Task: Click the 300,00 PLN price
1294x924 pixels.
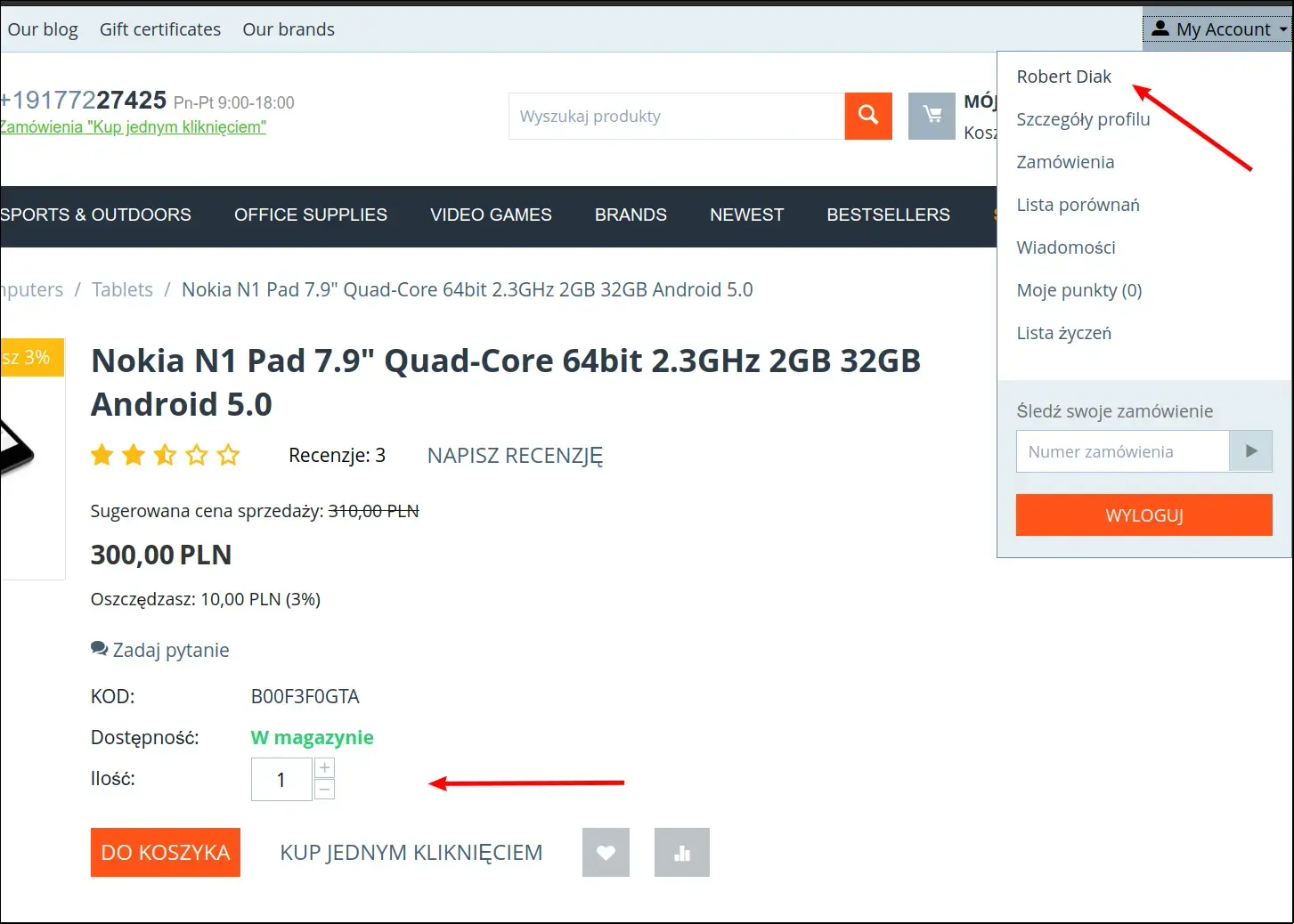Action: point(161,555)
